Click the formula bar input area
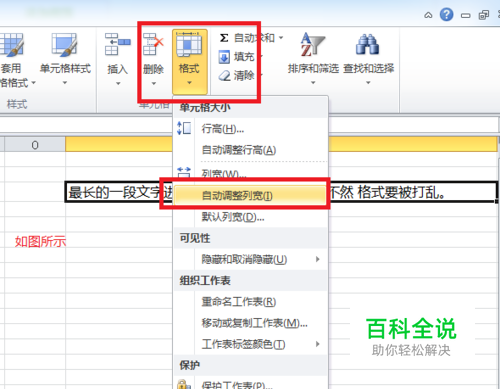 click(250, 125)
